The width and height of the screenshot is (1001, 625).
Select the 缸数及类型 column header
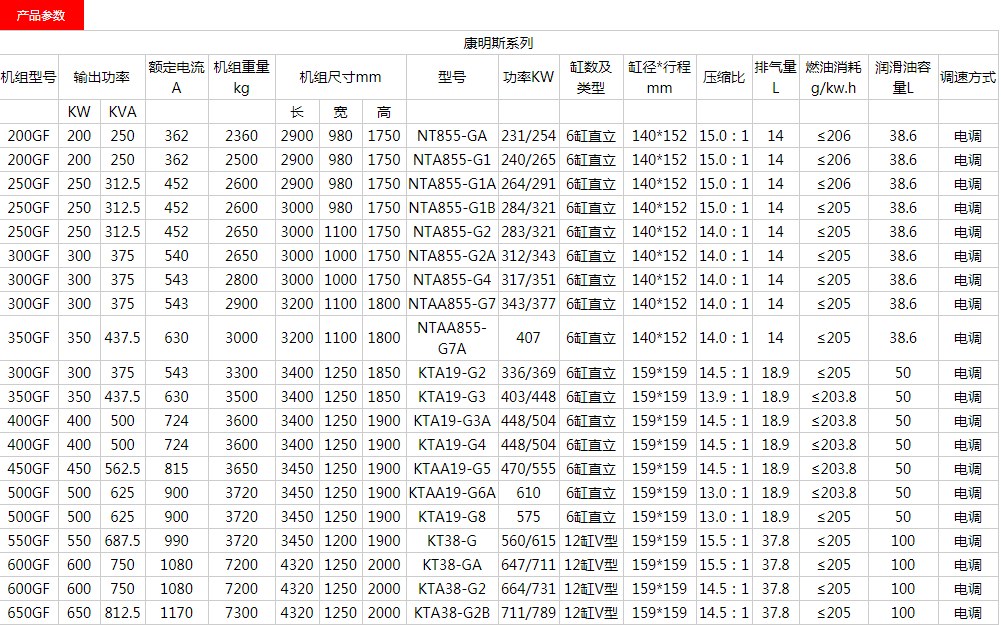pos(591,77)
